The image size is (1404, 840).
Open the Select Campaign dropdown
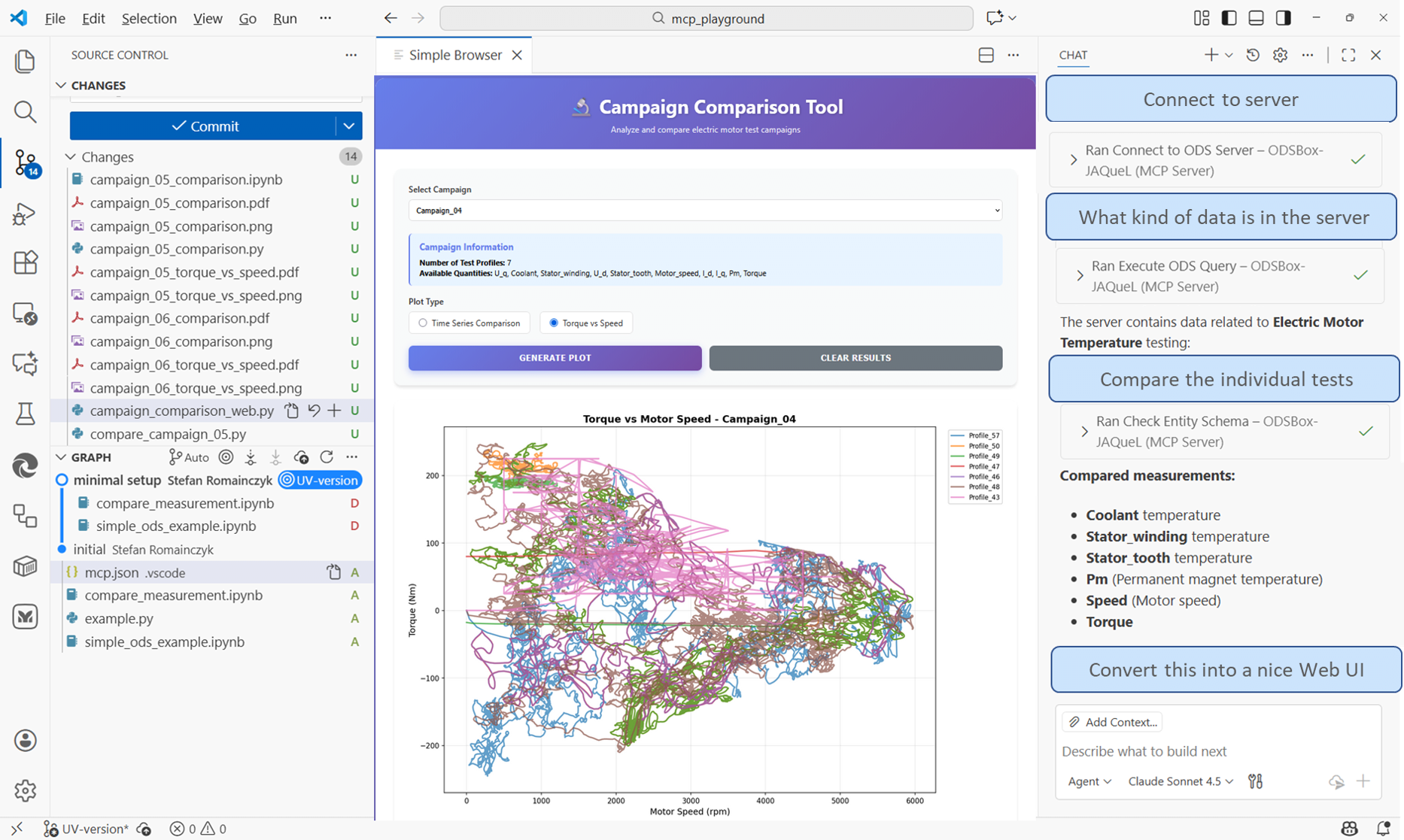(x=705, y=211)
